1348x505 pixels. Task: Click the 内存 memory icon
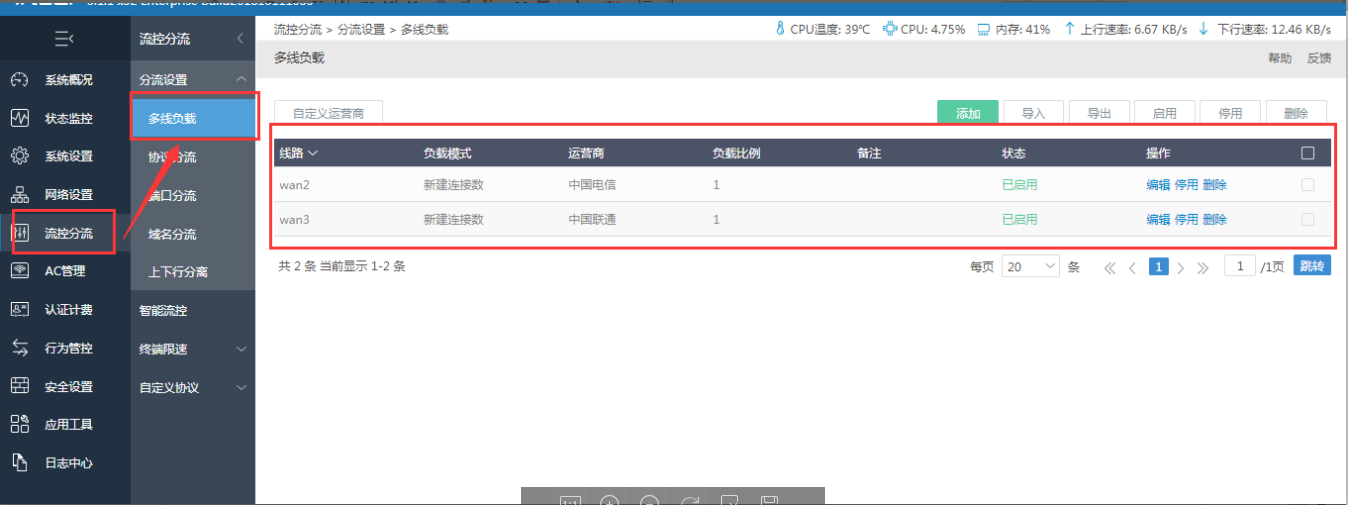click(x=983, y=29)
